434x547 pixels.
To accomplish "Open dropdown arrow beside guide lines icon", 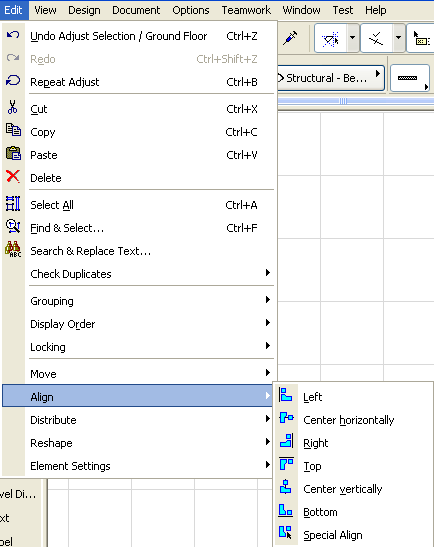I will [x=399, y=38].
